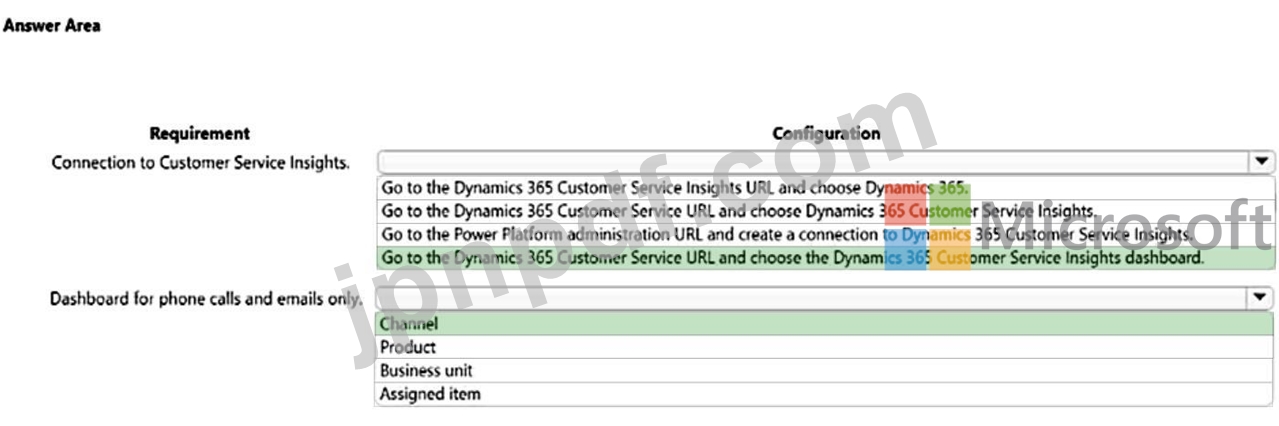1279x426 pixels.
Task: Select the Power Platform administration URL option
Action: point(786,235)
